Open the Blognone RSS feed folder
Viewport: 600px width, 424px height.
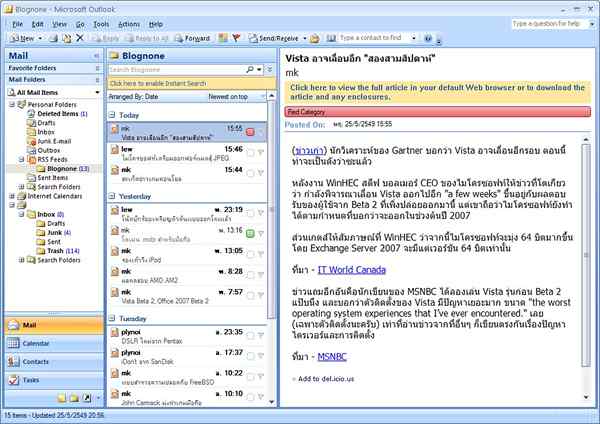coord(63,169)
